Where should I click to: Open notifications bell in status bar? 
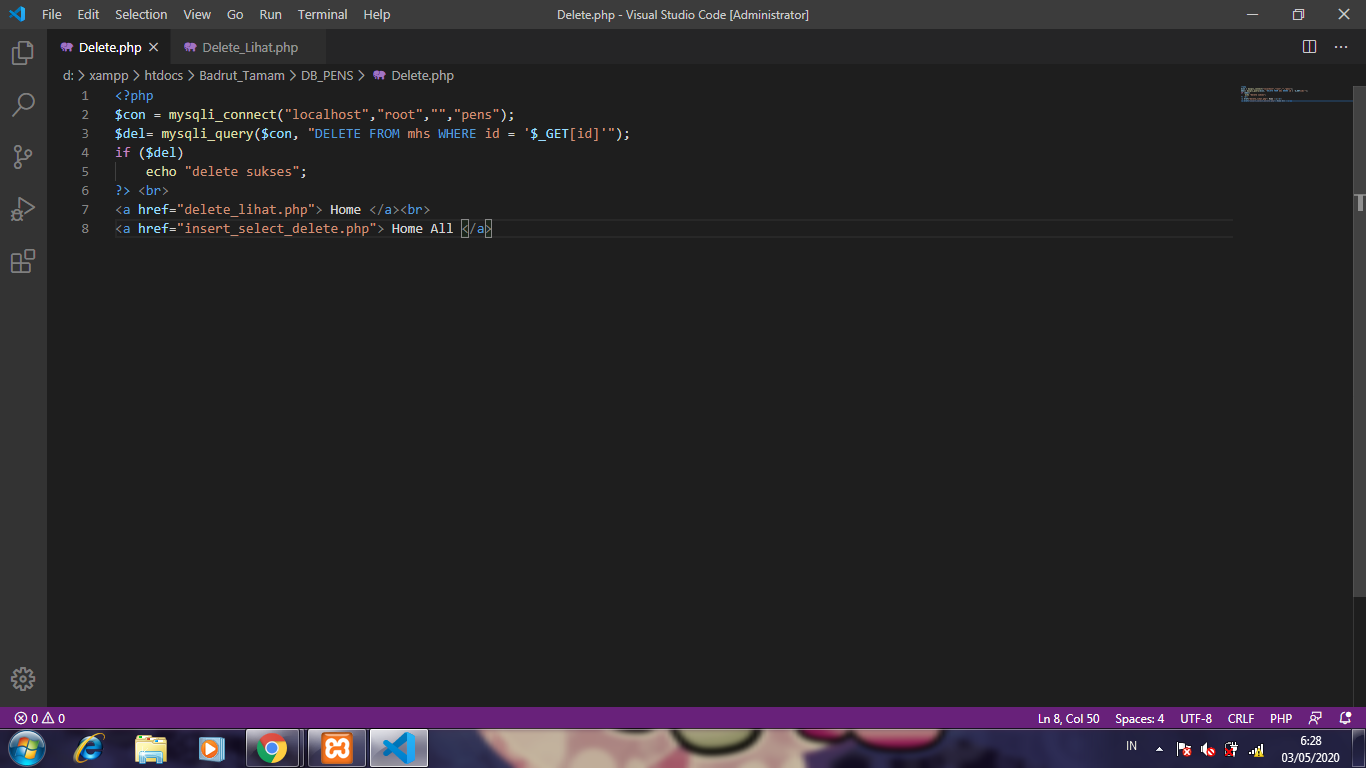[x=1345, y=718]
